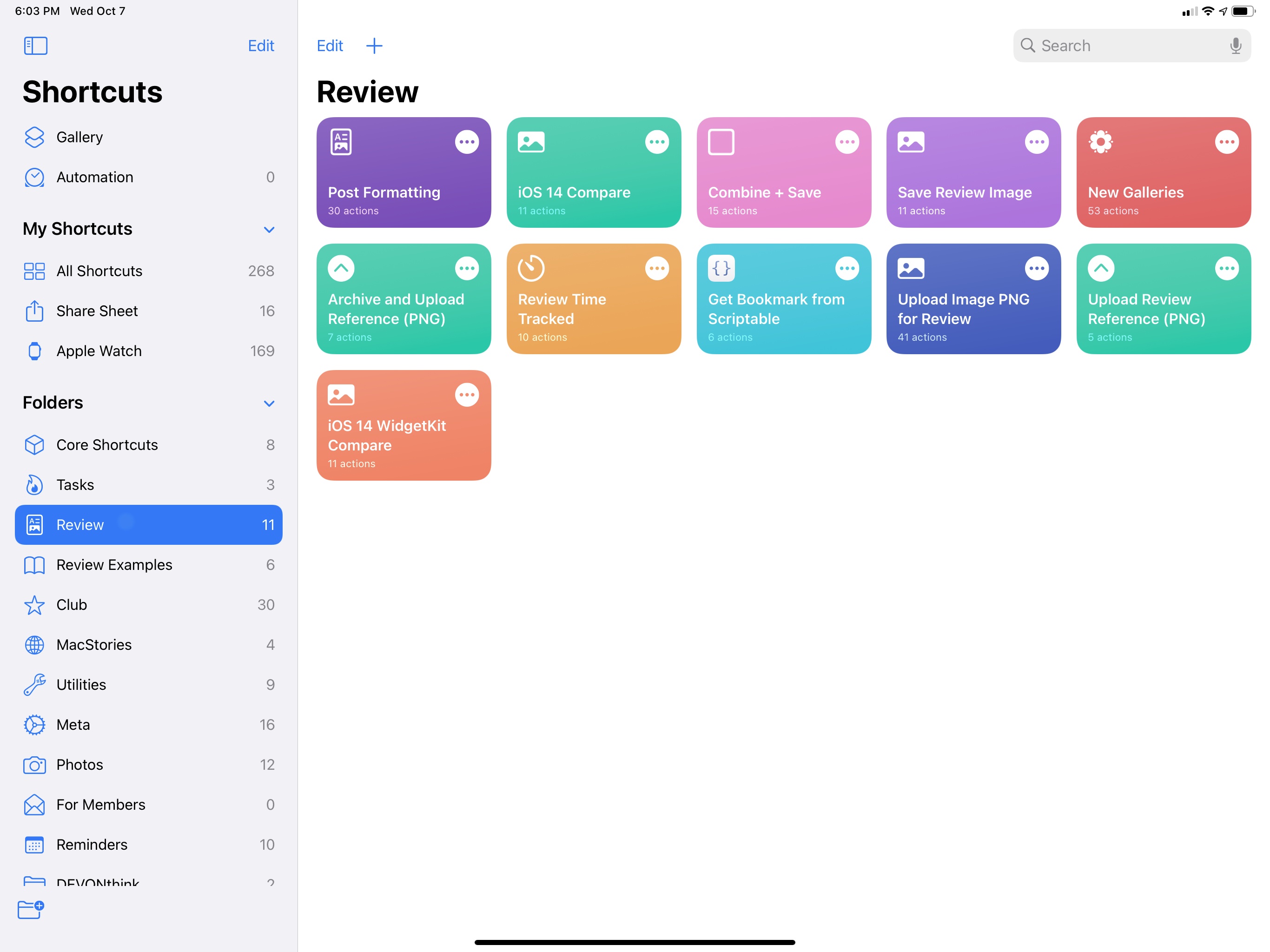Open the Meta folder

click(149, 725)
